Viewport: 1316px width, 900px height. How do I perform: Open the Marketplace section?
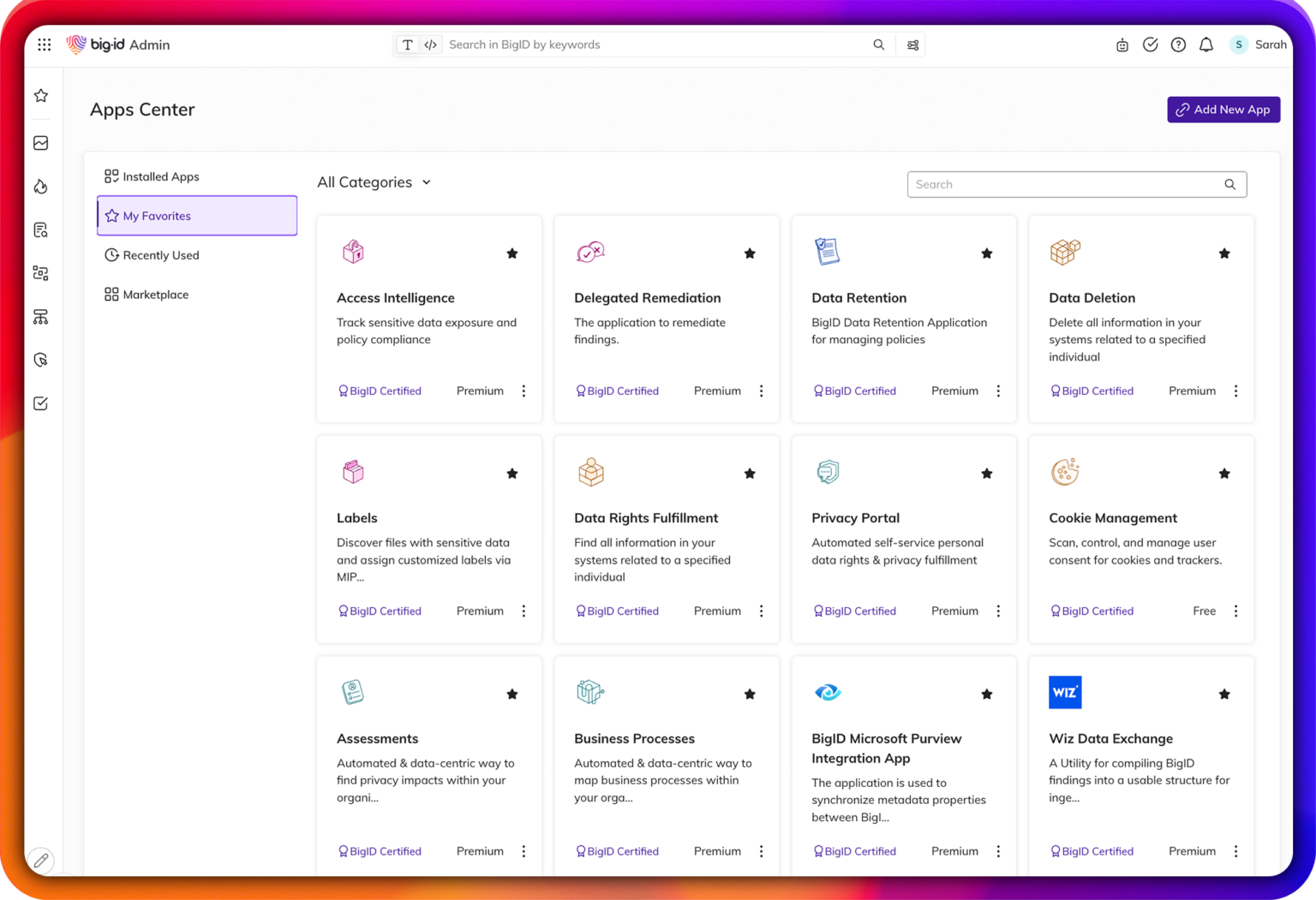tap(156, 295)
